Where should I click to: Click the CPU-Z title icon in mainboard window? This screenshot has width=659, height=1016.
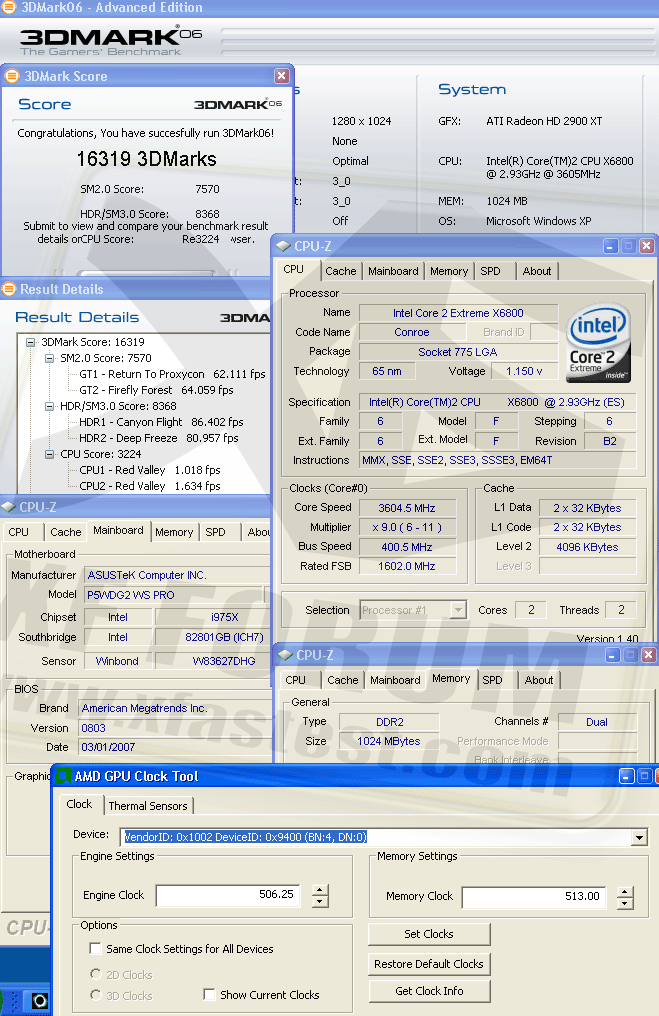[x=8, y=507]
